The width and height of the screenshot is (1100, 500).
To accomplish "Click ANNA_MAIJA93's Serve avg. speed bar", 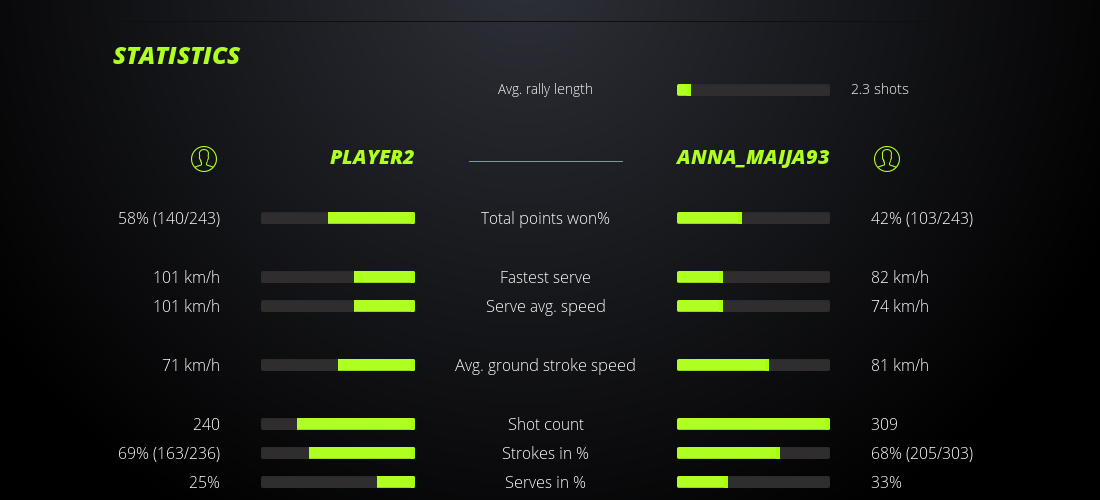I will click(x=753, y=306).
